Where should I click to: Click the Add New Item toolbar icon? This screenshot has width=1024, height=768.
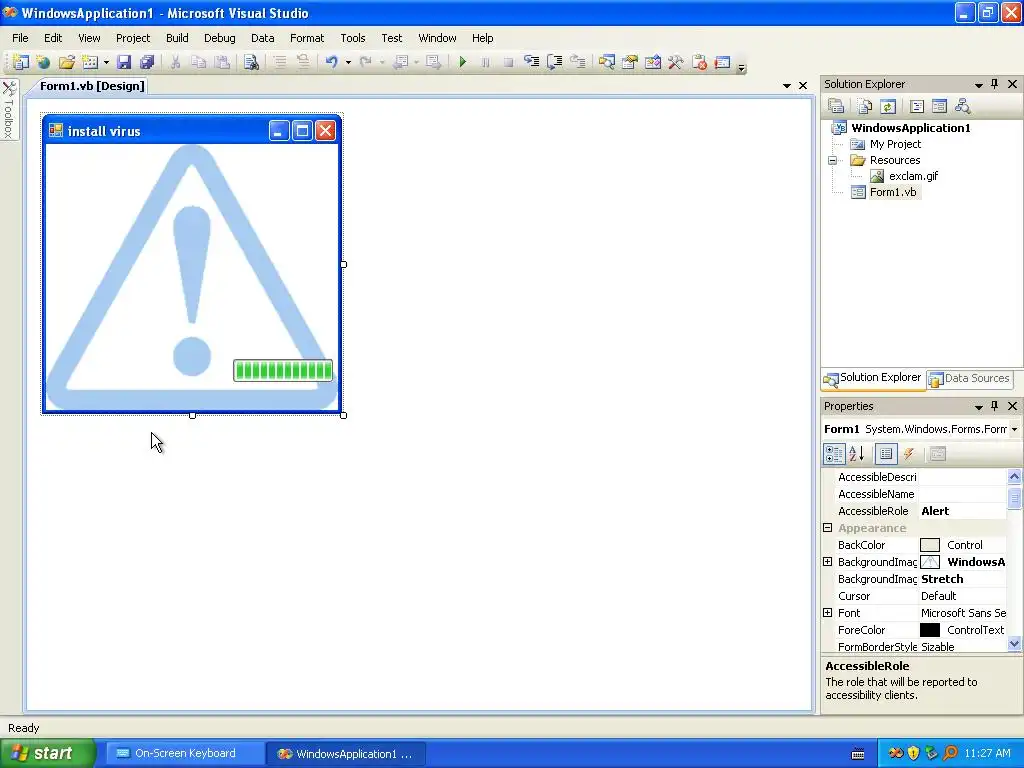90,62
